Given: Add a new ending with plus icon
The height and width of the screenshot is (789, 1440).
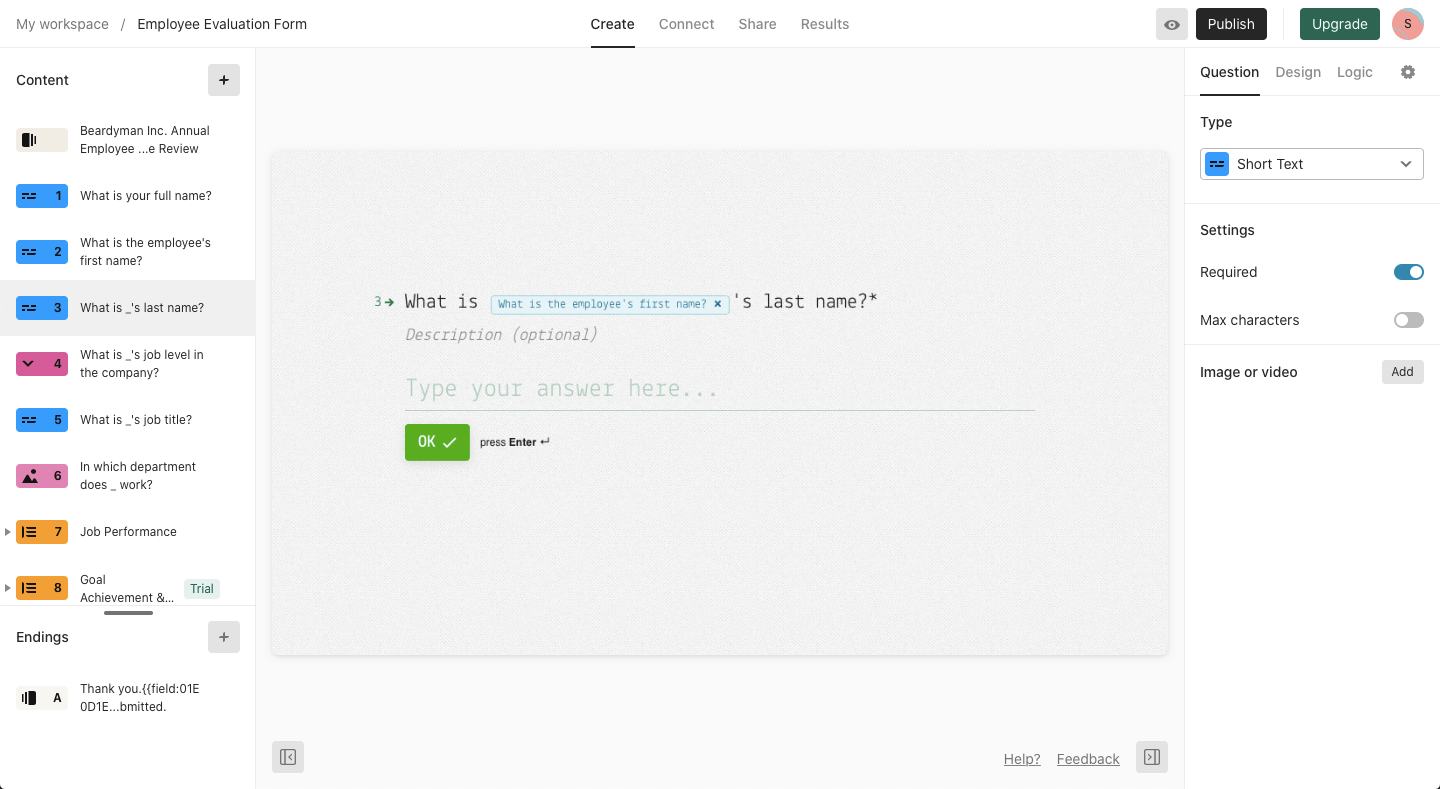Looking at the screenshot, I should [x=224, y=637].
